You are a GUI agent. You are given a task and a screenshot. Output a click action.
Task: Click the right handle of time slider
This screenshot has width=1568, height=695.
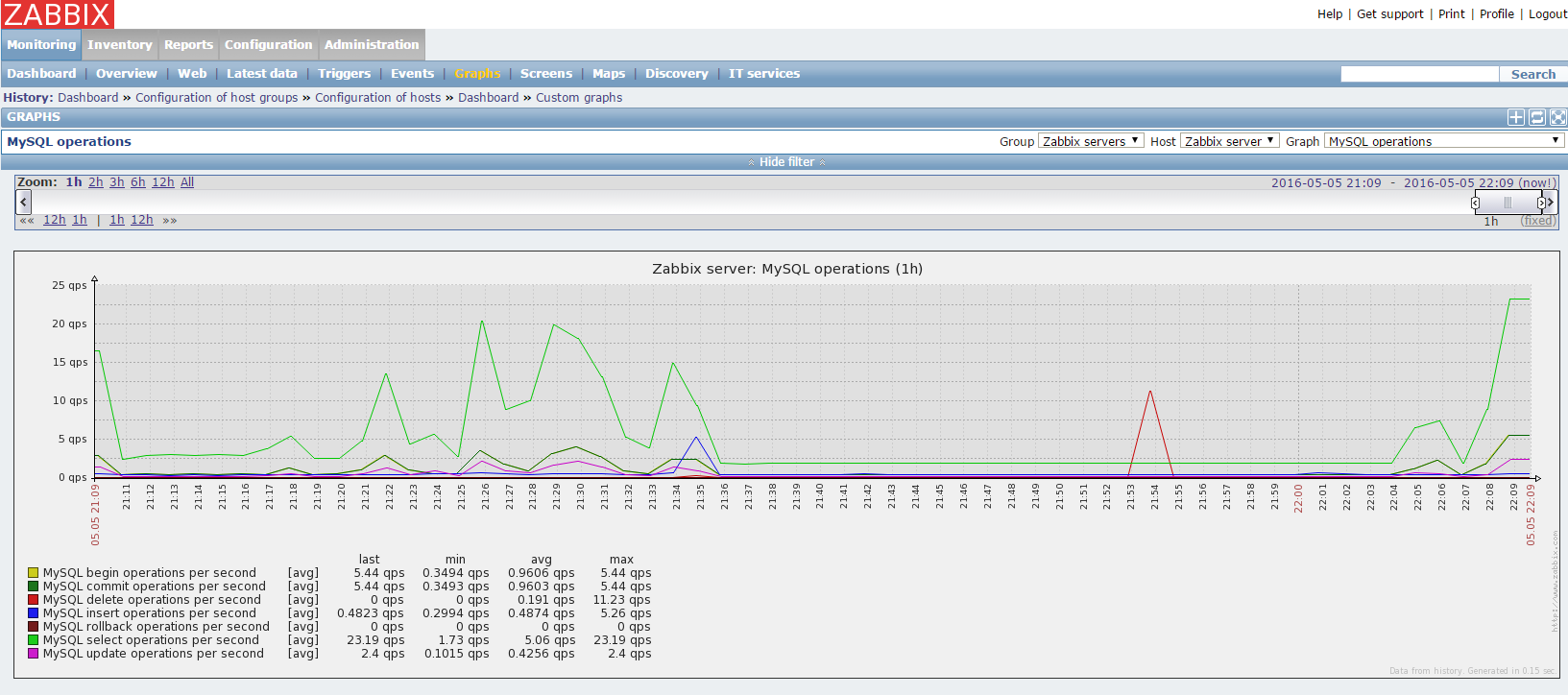tap(1541, 203)
